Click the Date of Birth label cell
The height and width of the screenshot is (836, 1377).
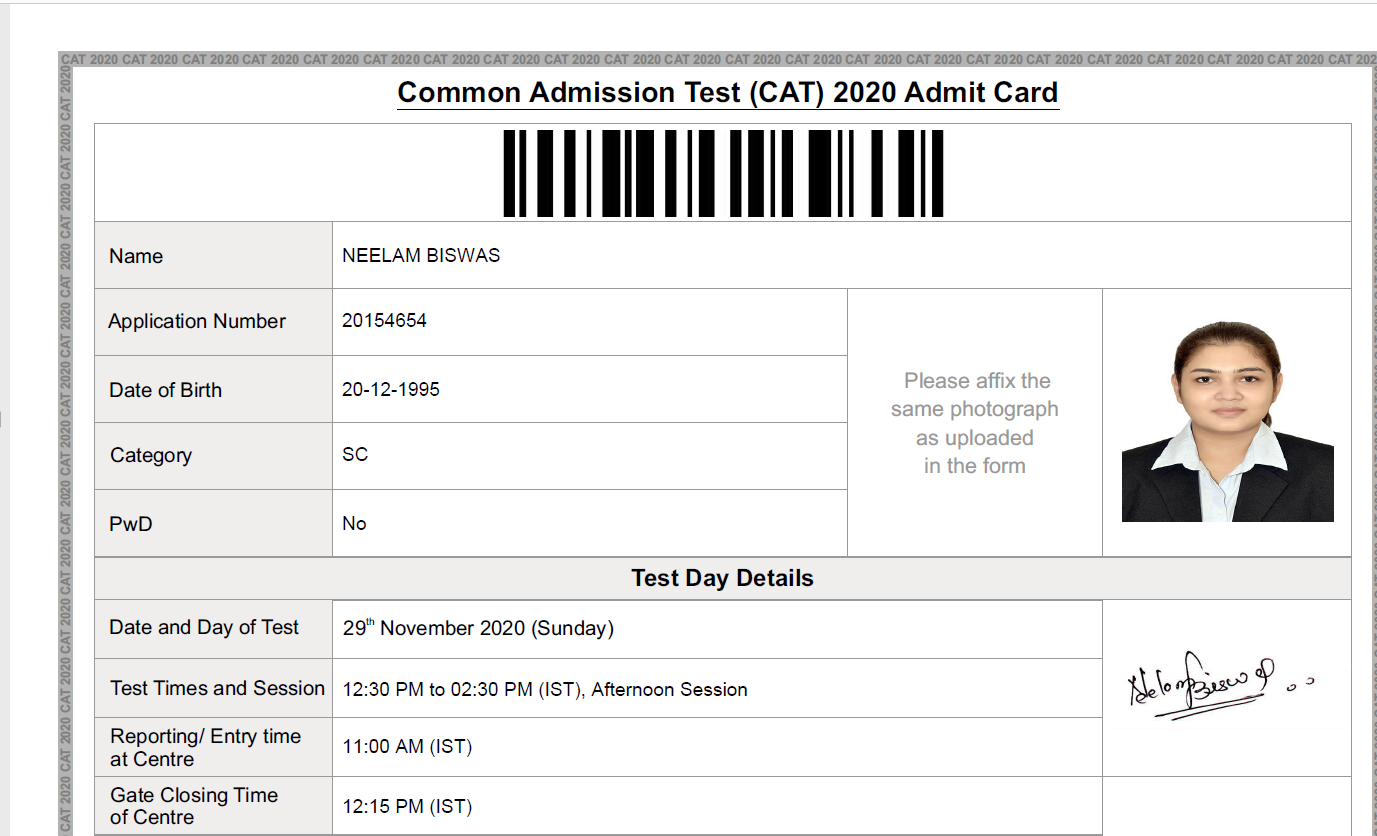214,389
